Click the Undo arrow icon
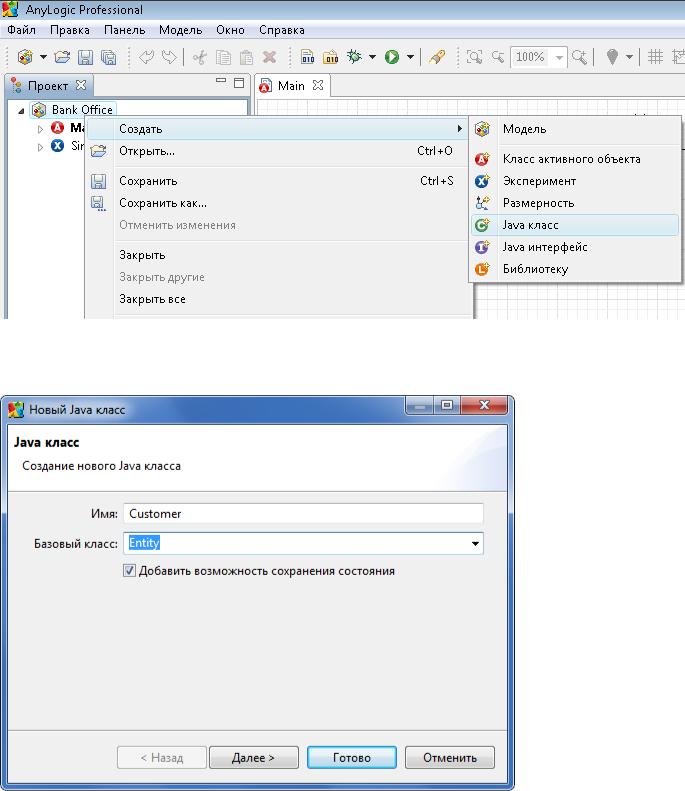685x791 pixels. pyautogui.click(x=146, y=57)
